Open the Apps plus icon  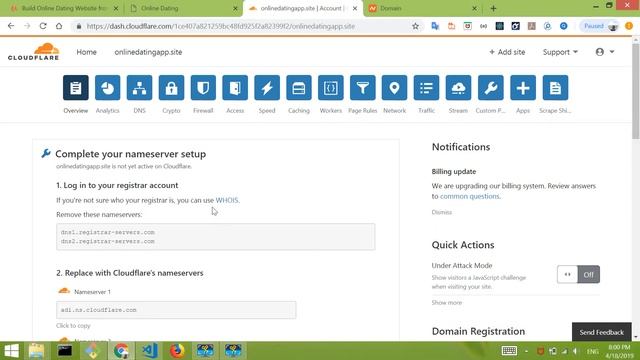[523, 88]
